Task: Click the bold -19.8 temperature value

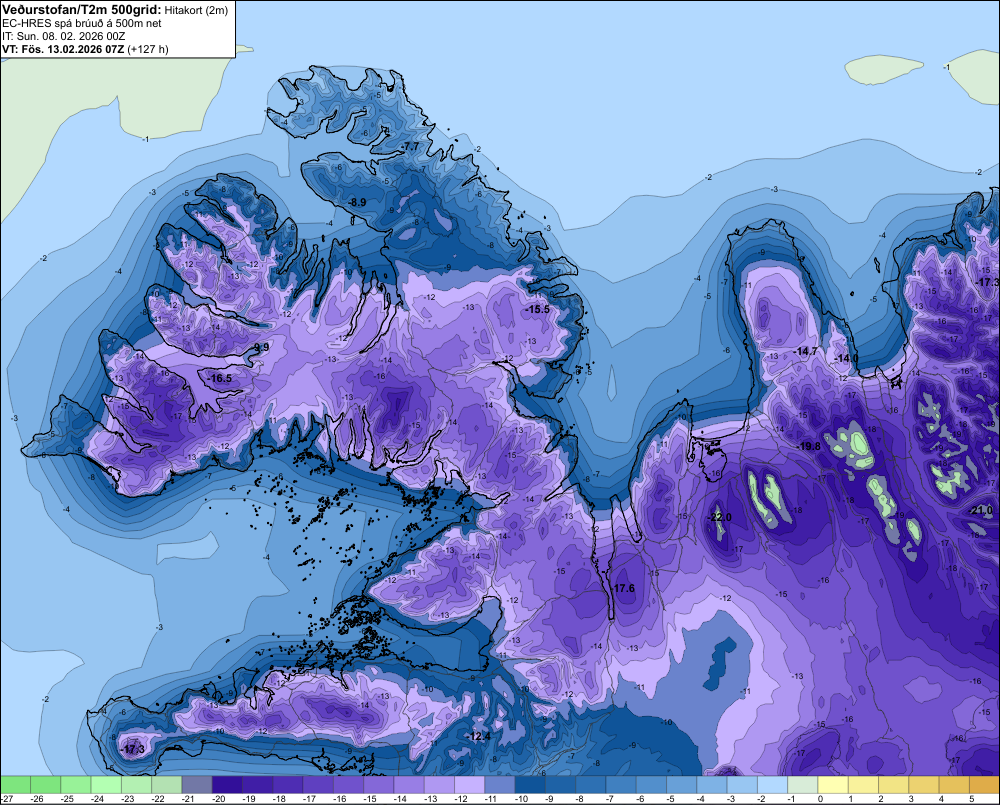Action: coord(809,446)
